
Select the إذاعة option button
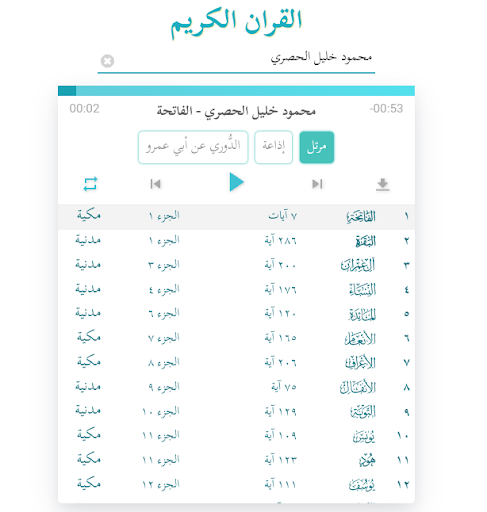point(274,147)
